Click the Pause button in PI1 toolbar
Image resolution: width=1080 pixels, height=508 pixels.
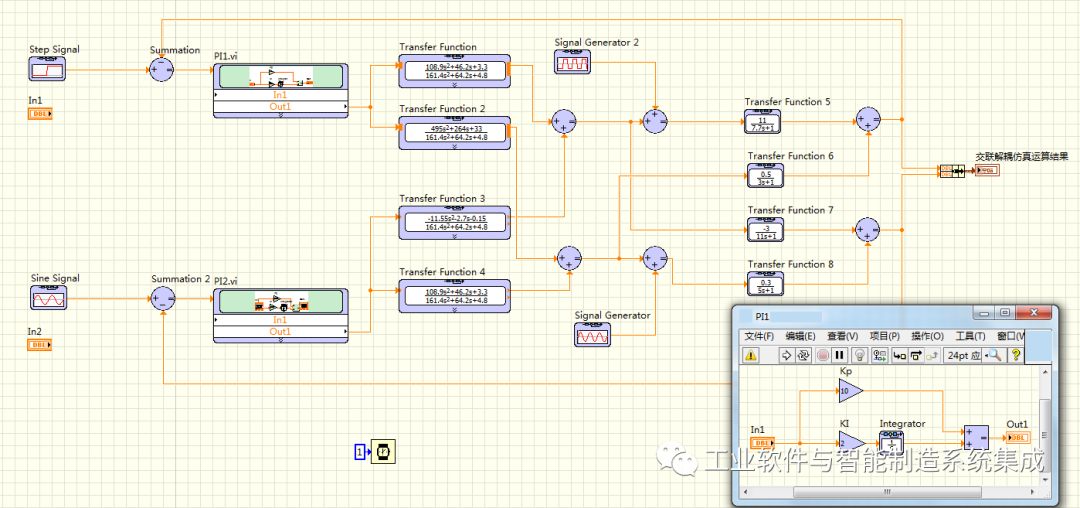coord(839,355)
